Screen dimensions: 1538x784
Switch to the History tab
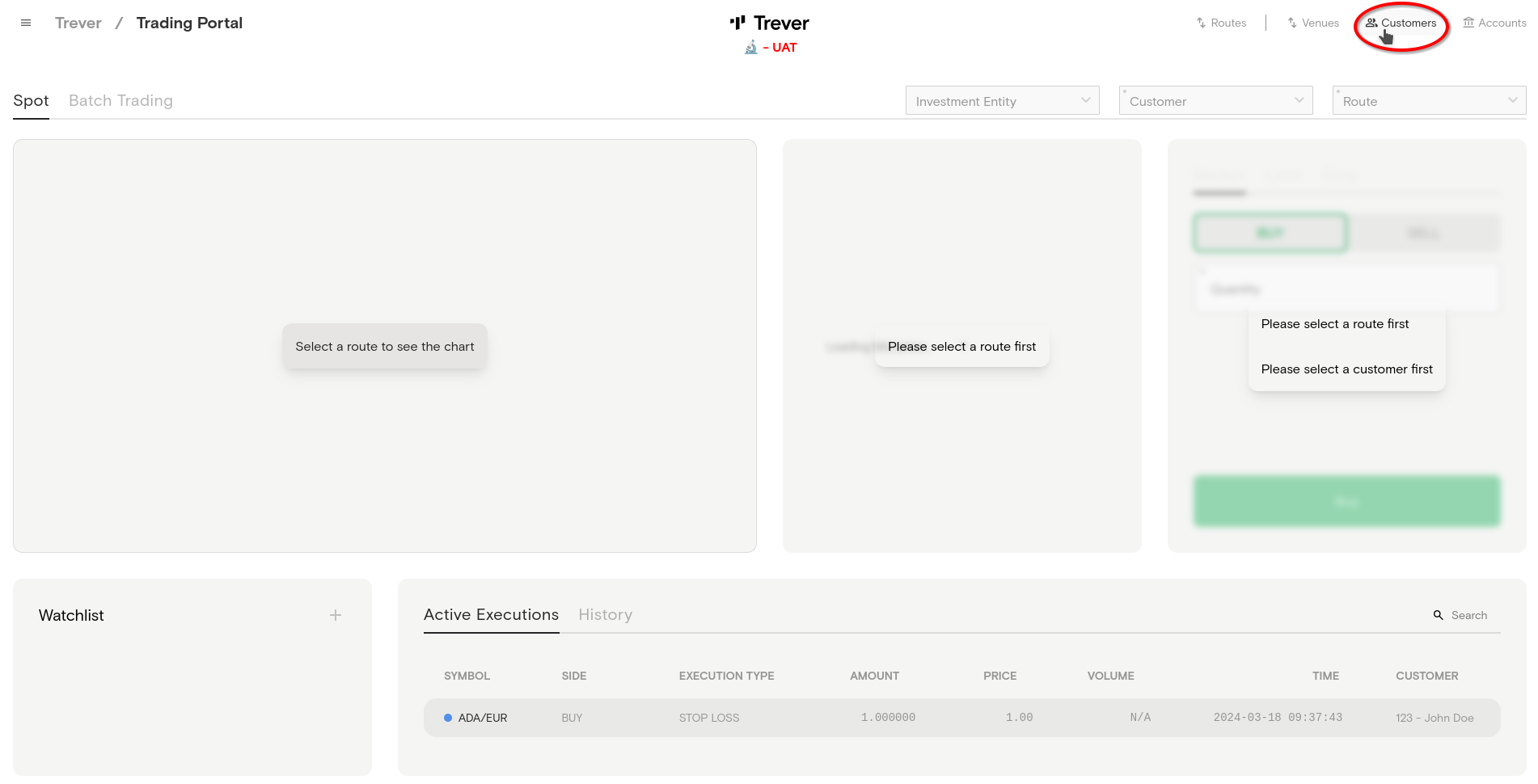point(605,615)
